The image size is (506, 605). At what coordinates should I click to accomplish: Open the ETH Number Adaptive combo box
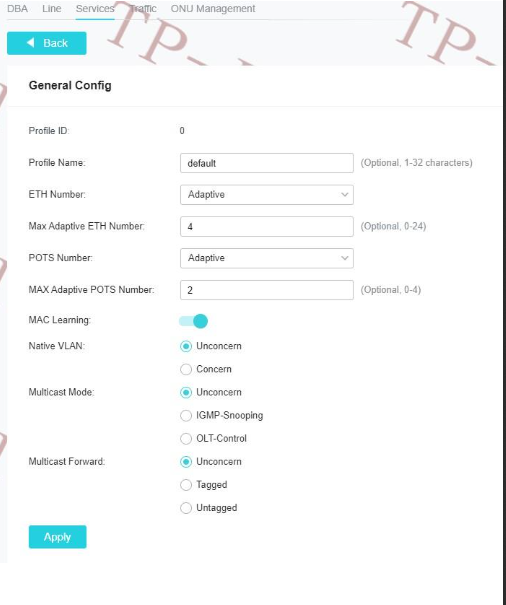click(267, 194)
